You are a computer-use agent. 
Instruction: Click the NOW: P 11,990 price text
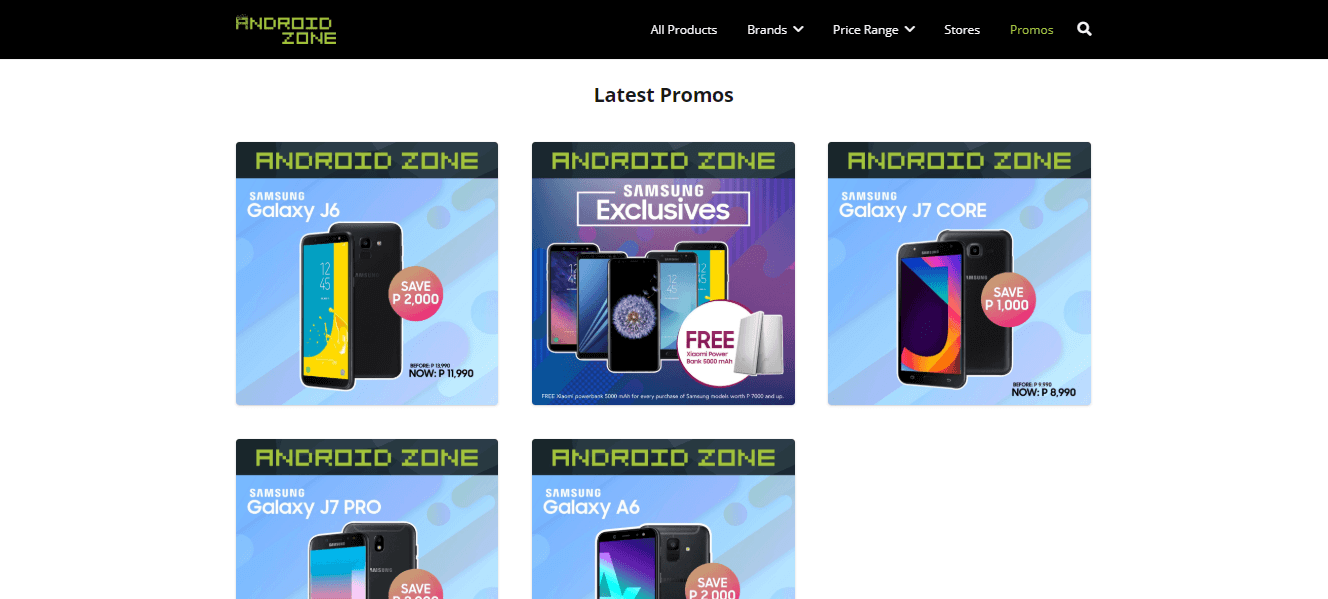pyautogui.click(x=441, y=373)
